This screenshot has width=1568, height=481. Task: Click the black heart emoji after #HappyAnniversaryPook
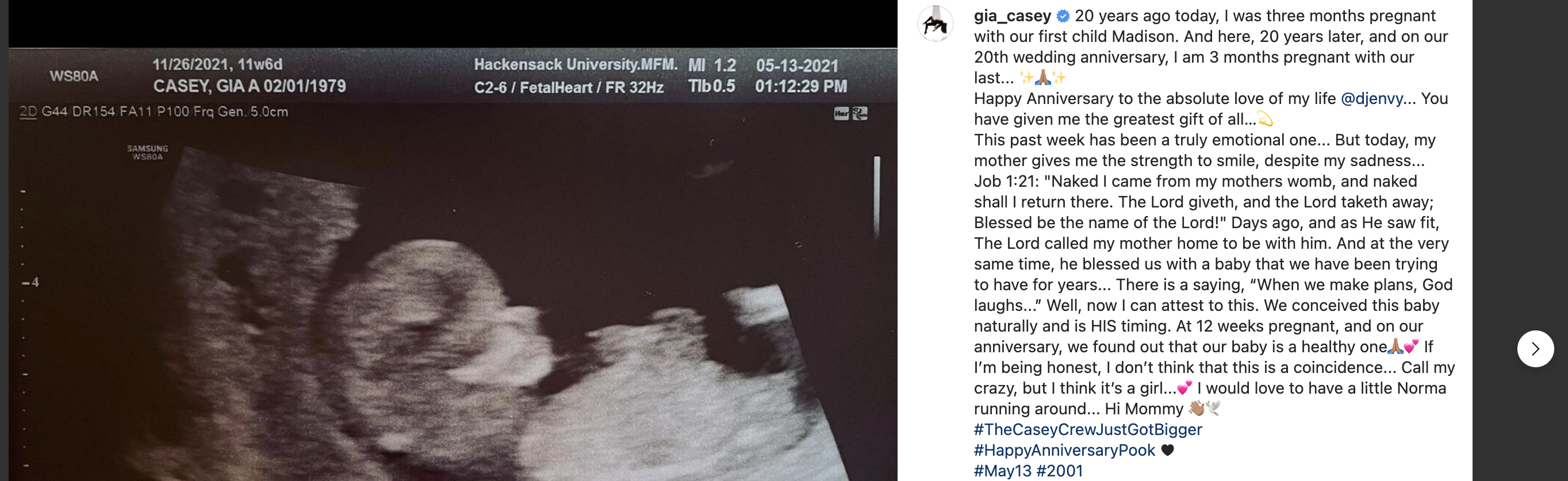pyautogui.click(x=1167, y=451)
